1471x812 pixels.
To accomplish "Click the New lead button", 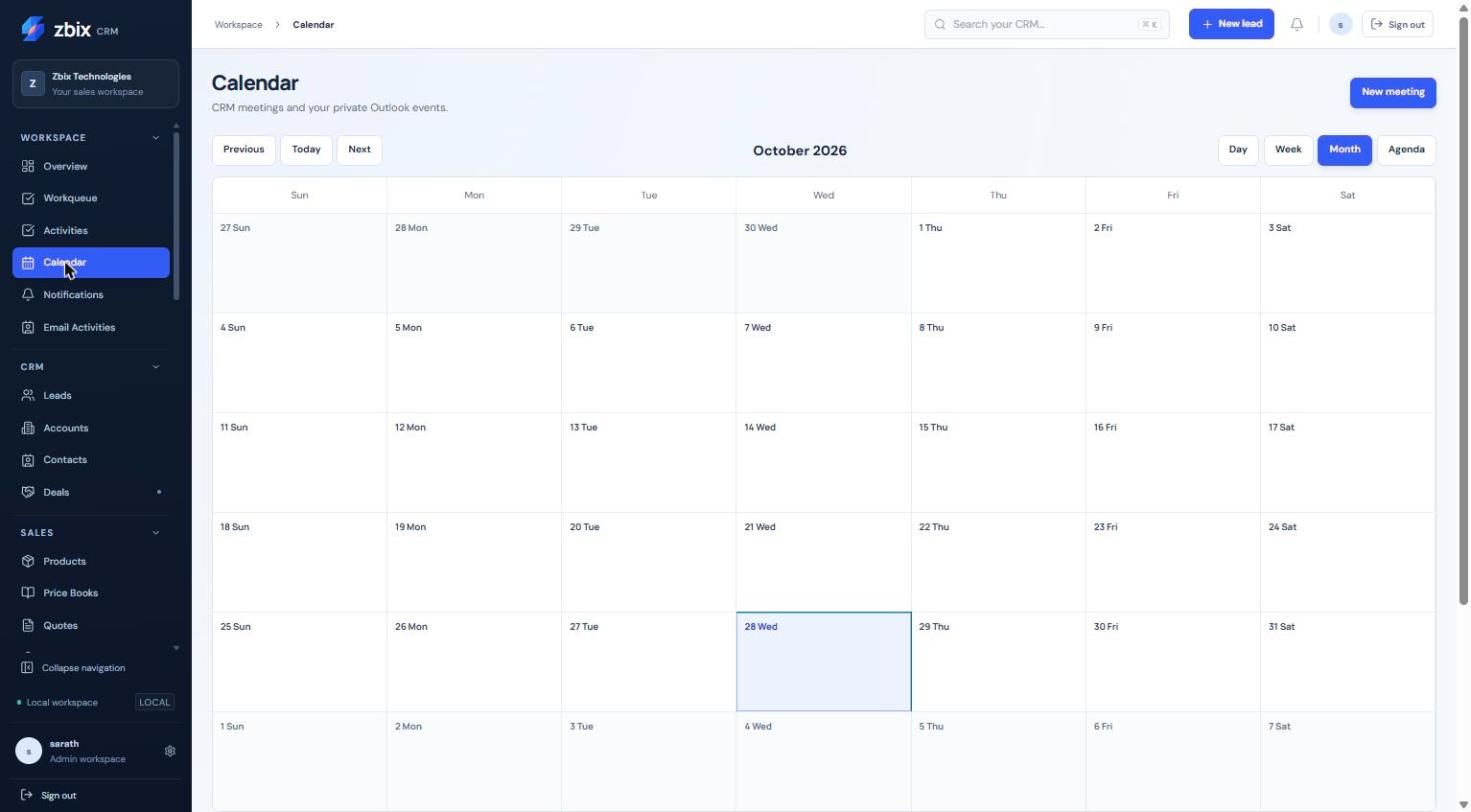I will click(1231, 24).
